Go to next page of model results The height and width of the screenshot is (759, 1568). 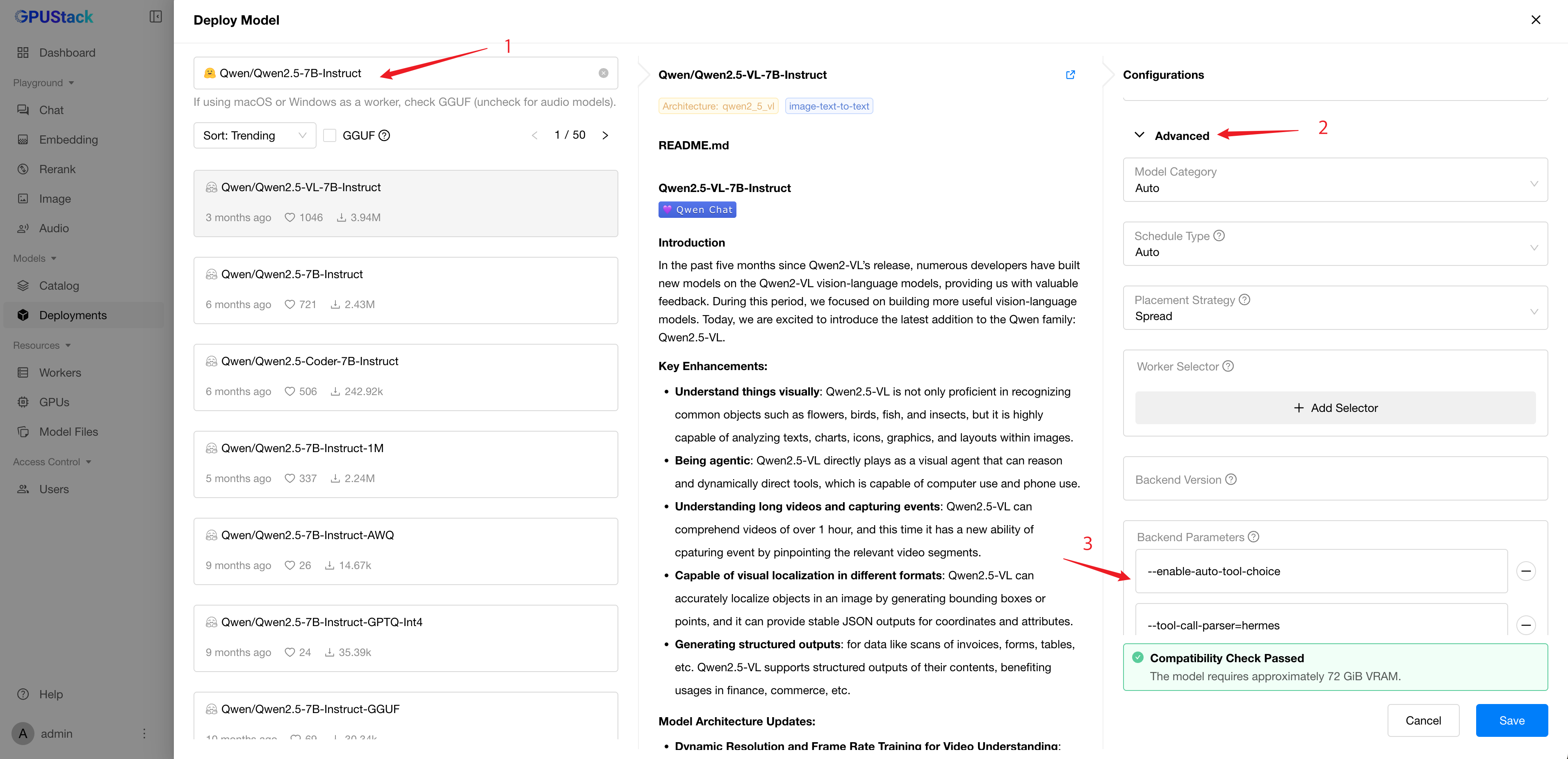point(605,135)
